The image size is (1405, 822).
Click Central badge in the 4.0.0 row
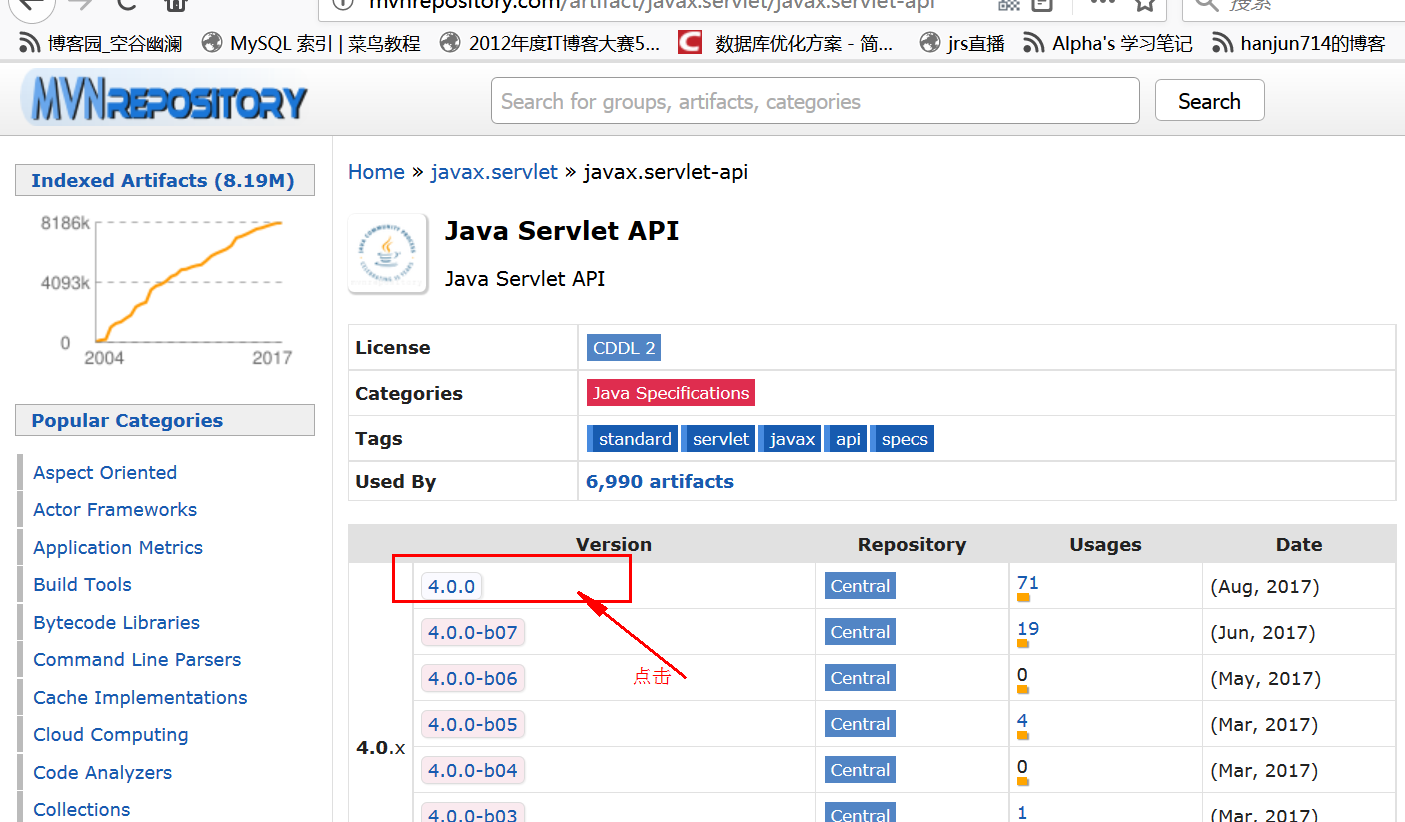[x=860, y=586]
